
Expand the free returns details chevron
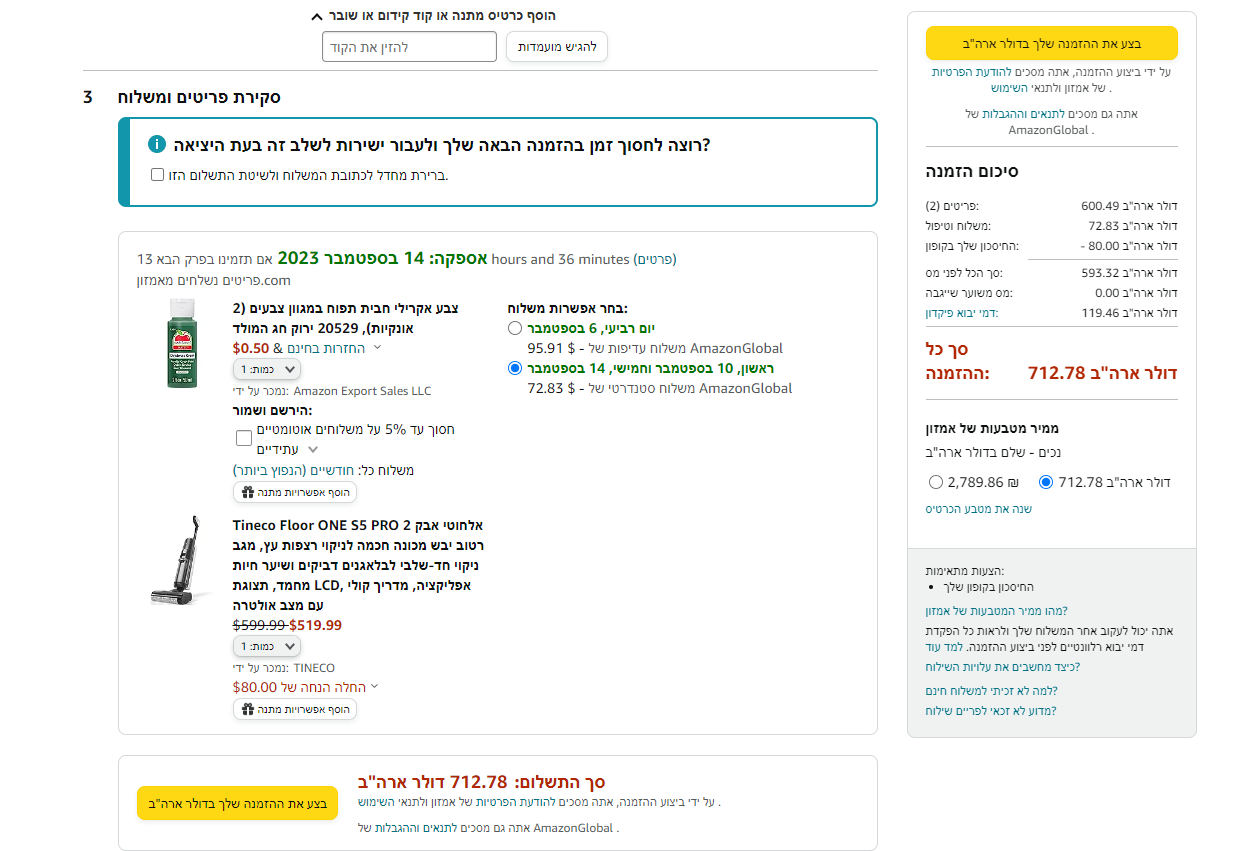pyautogui.click(x=377, y=348)
